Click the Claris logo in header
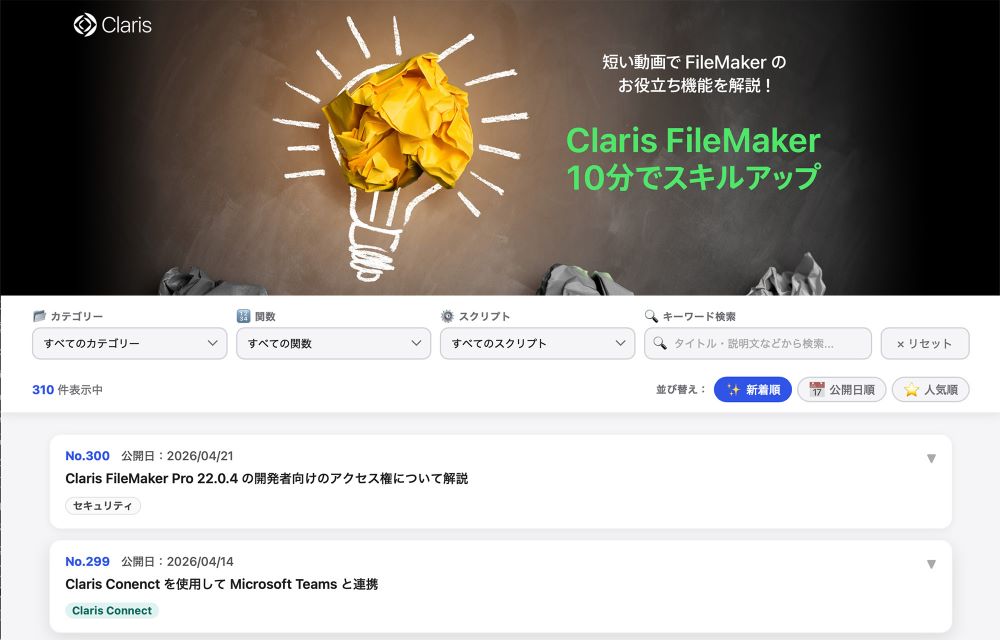This screenshot has width=1000, height=640. pyautogui.click(x=113, y=25)
